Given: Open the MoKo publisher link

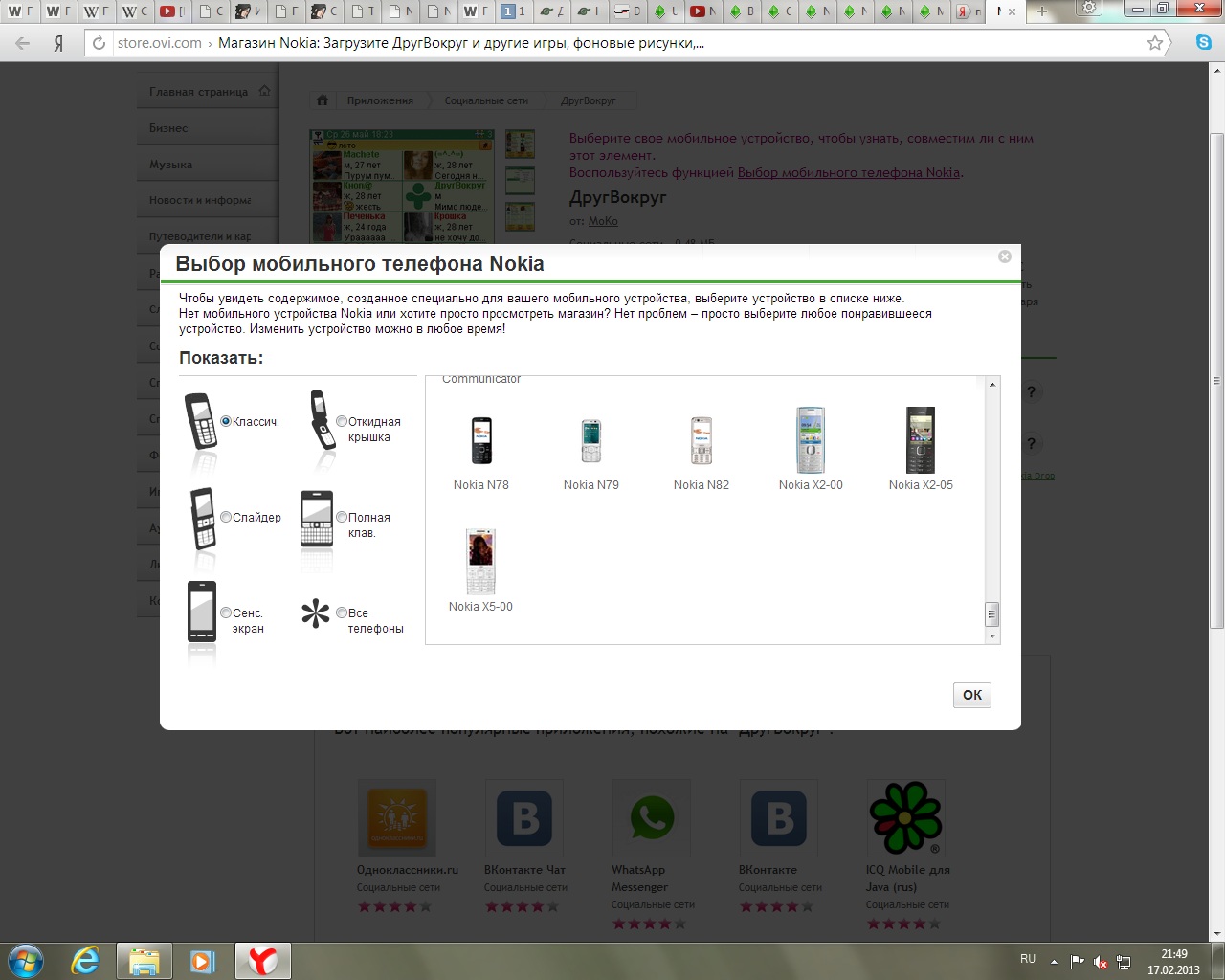Looking at the screenshot, I should pos(603,221).
